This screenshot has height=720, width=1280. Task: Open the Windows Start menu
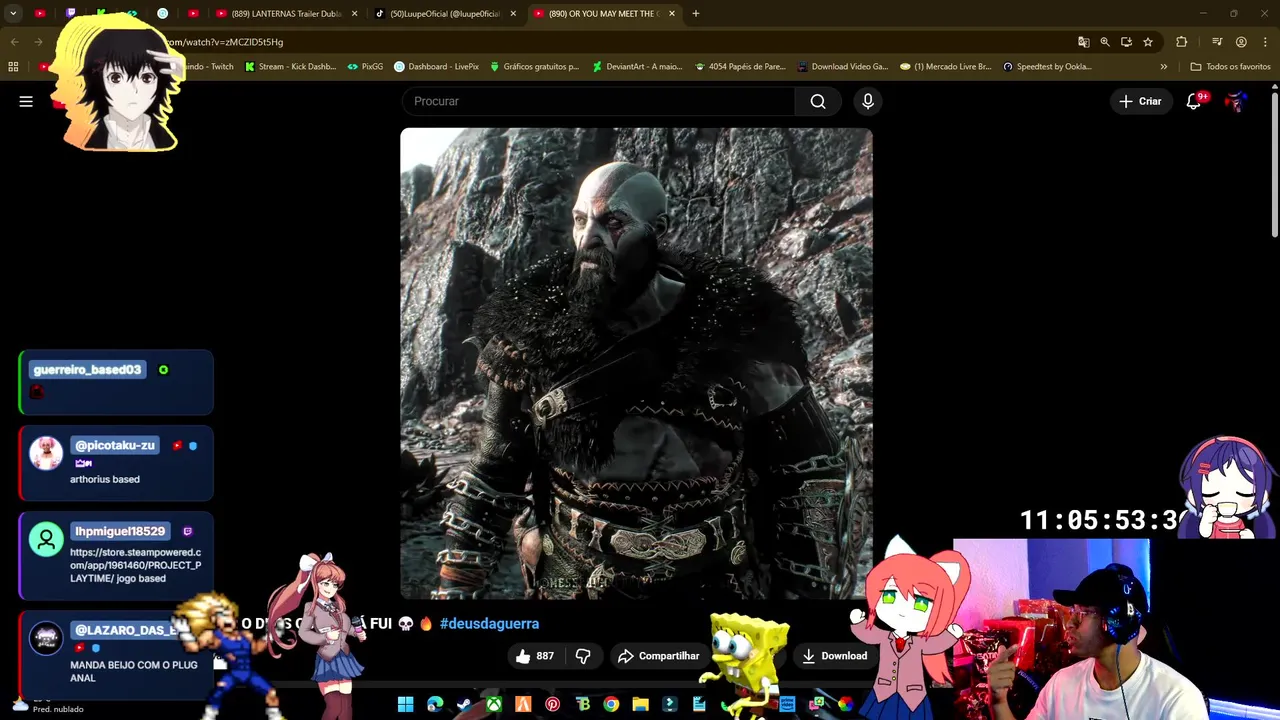[x=405, y=705]
